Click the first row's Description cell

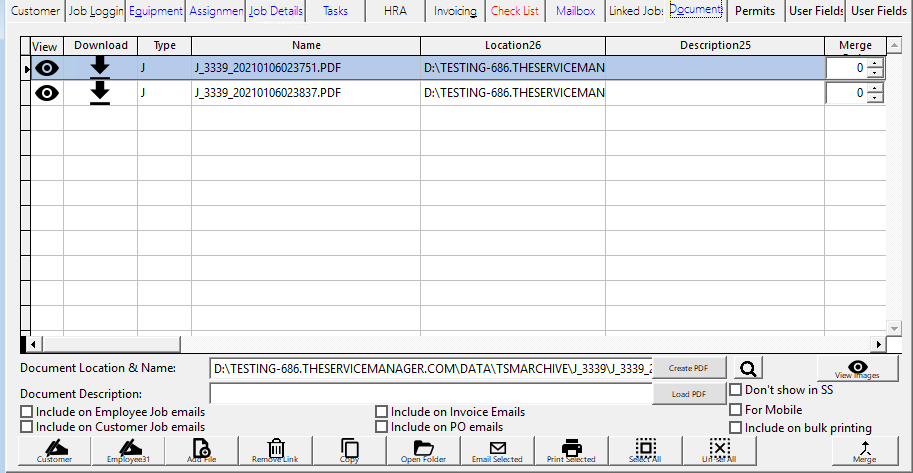(x=715, y=68)
